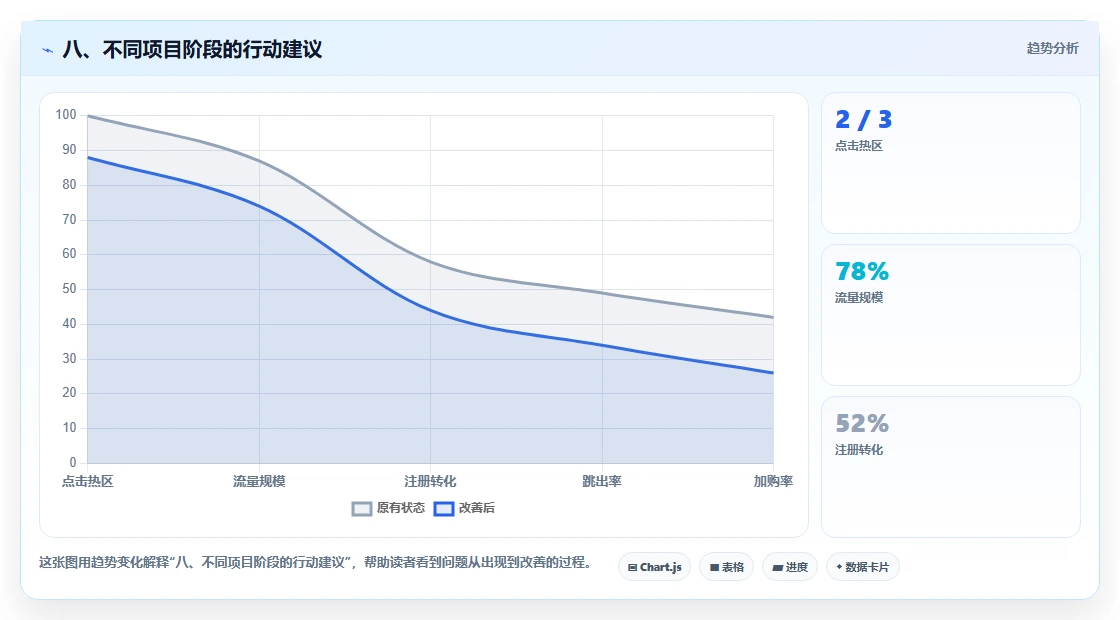Click the 数据卡片 sparkle icon
This screenshot has height=620, width=1120.
(x=839, y=567)
